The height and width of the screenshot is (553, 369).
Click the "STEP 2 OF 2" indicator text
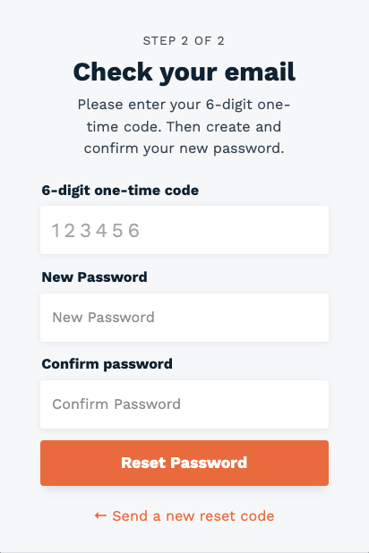[183, 41]
